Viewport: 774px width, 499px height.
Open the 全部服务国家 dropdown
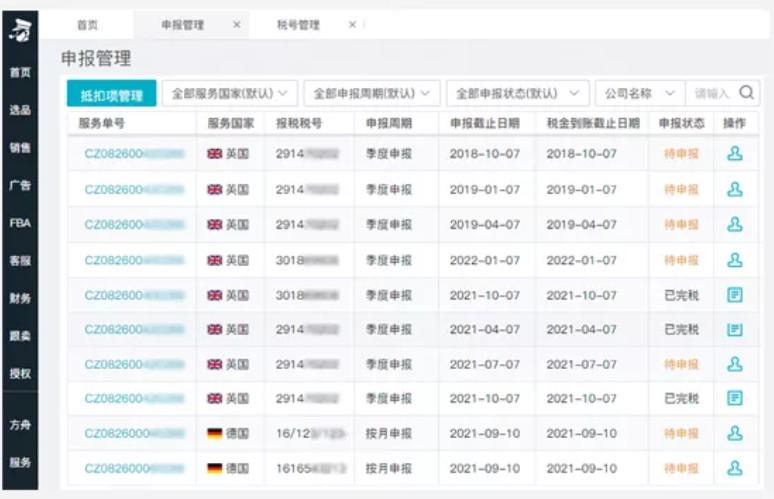click(230, 93)
